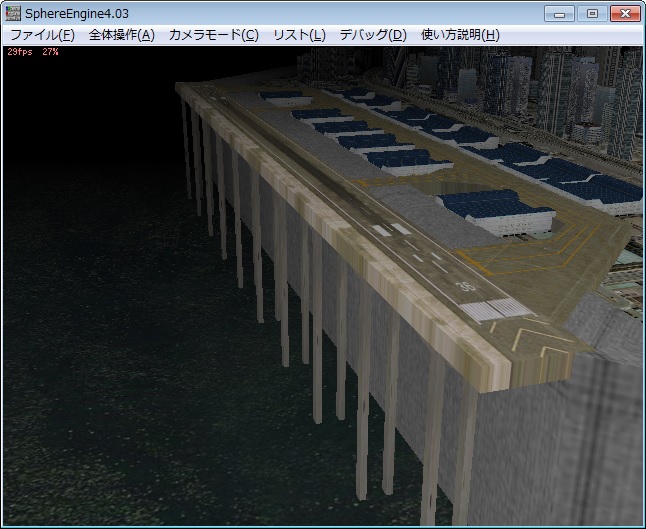Minimize the SphereEngine window

[559, 14]
